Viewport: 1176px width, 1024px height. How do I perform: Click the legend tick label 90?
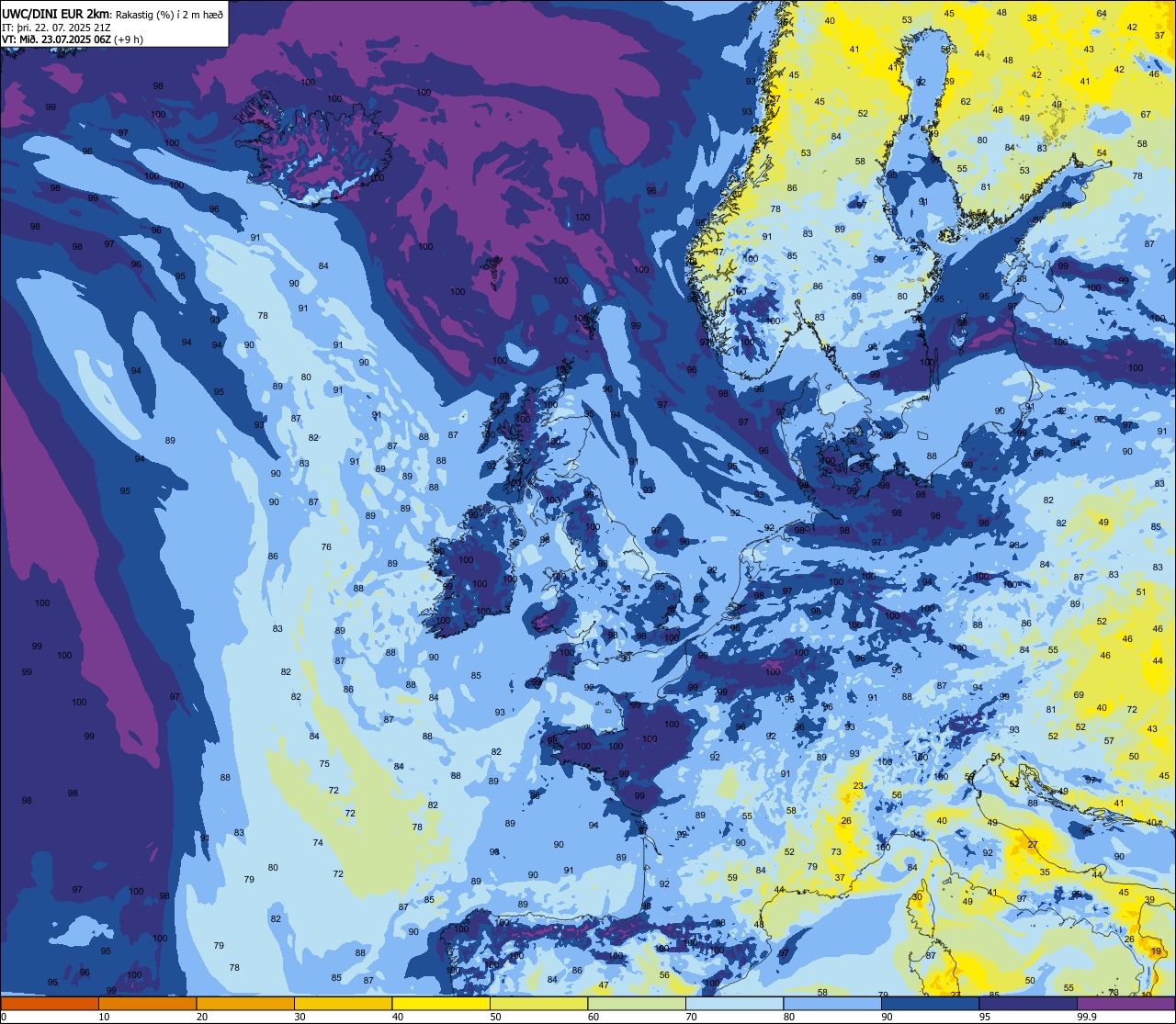tap(888, 1017)
